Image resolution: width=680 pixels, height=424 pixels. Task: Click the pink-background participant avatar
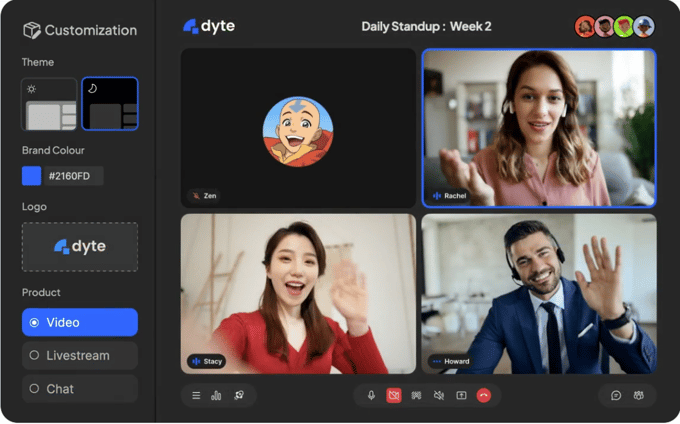(605, 27)
